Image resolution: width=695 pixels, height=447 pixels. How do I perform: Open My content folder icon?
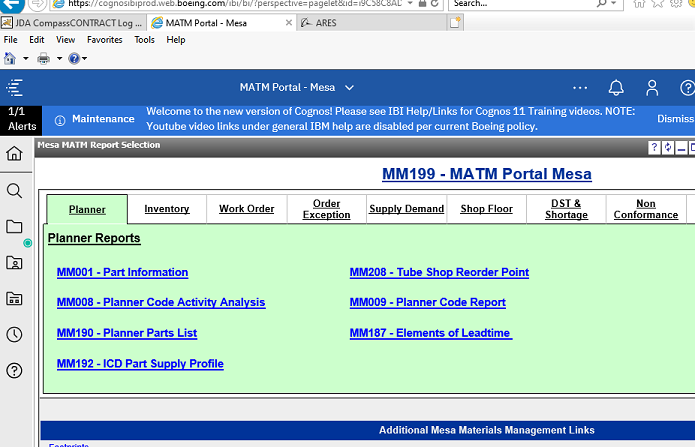(14, 227)
